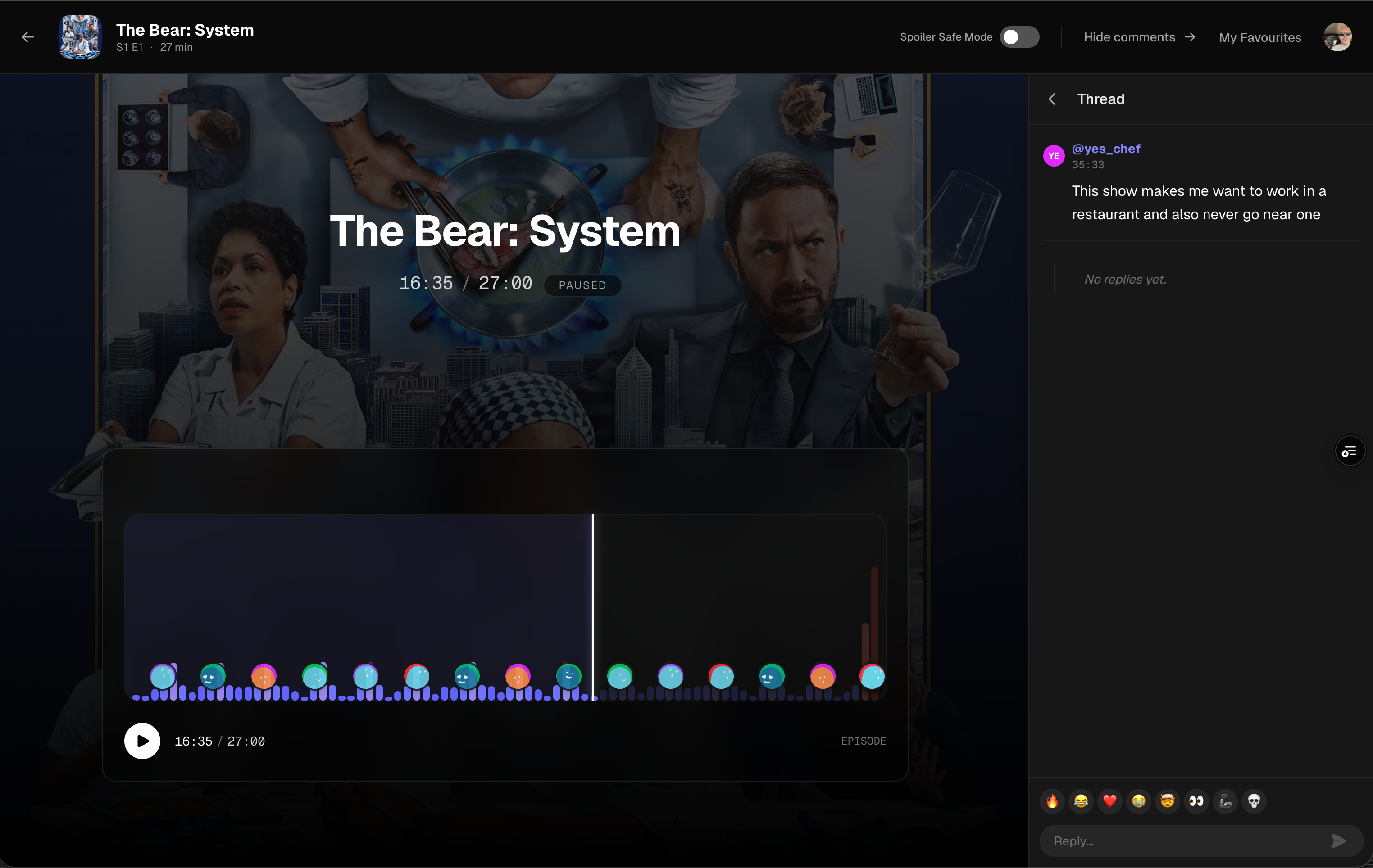
Task: Open The Bear show poster thumbnail in header
Action: [80, 37]
